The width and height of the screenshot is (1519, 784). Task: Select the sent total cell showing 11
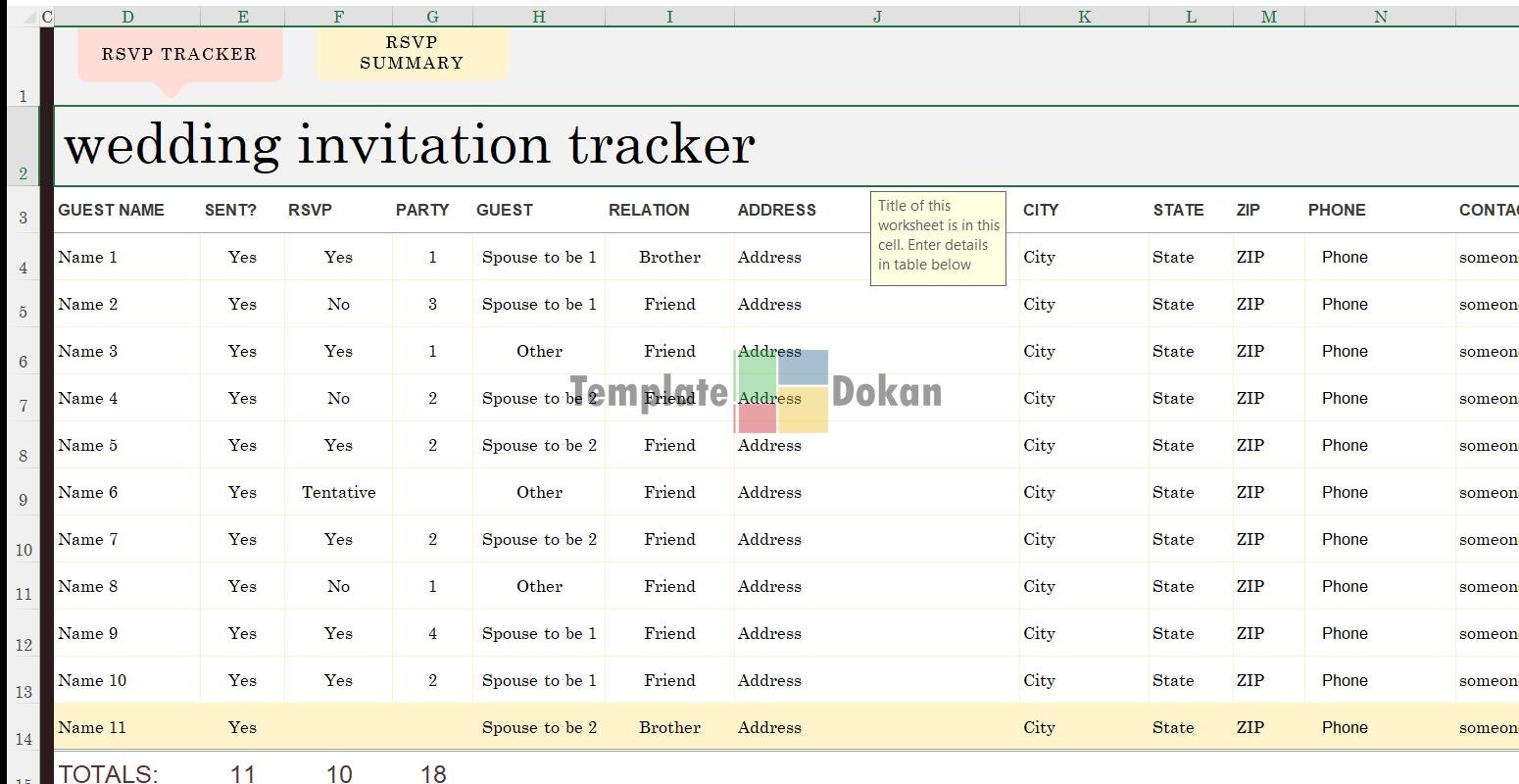coord(242,773)
